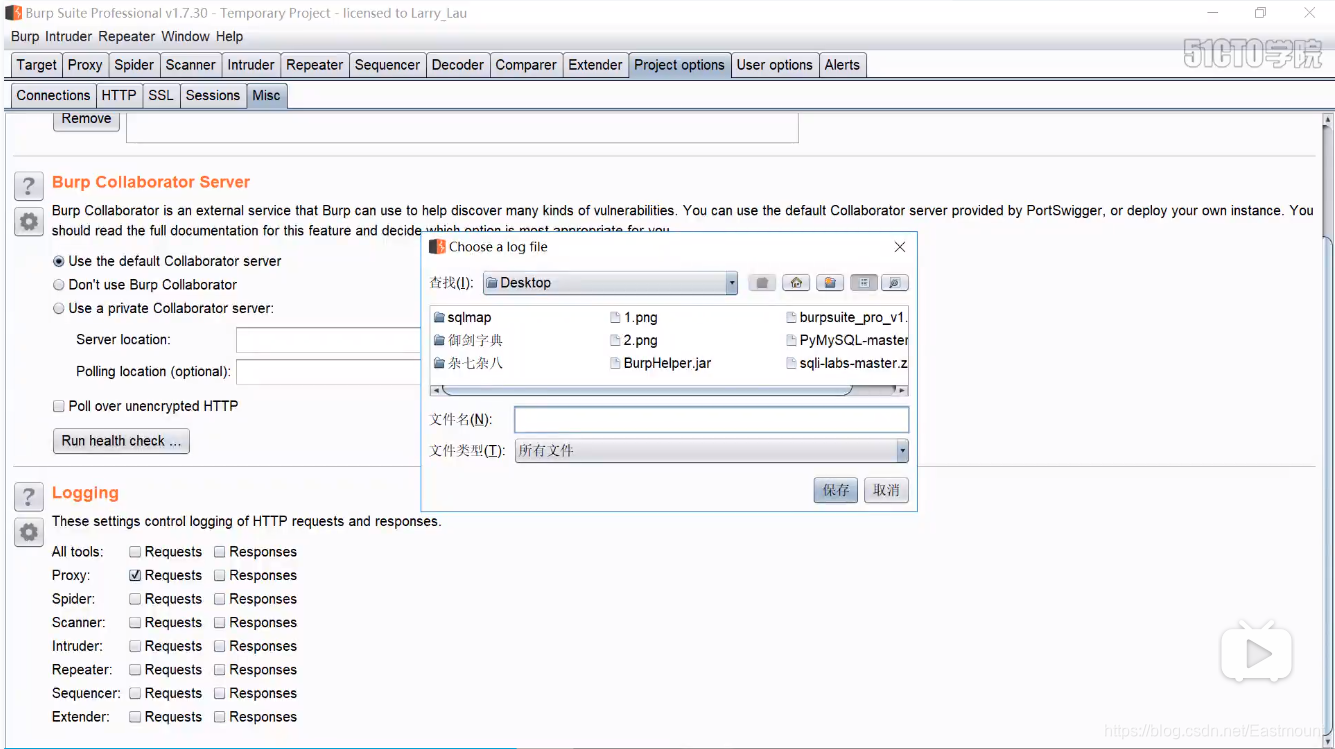Click the 取消 cancel button
1335x749 pixels.
(886, 490)
